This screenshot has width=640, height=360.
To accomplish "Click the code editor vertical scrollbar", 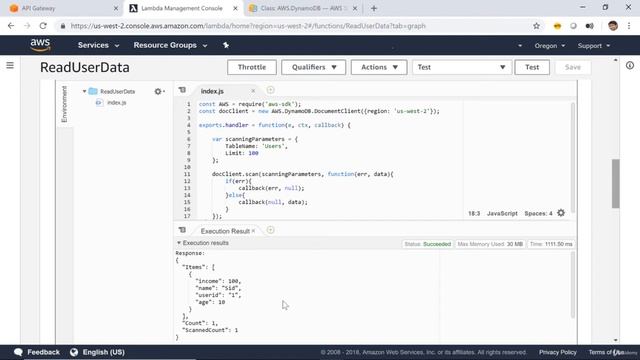I will click(x=573, y=157).
